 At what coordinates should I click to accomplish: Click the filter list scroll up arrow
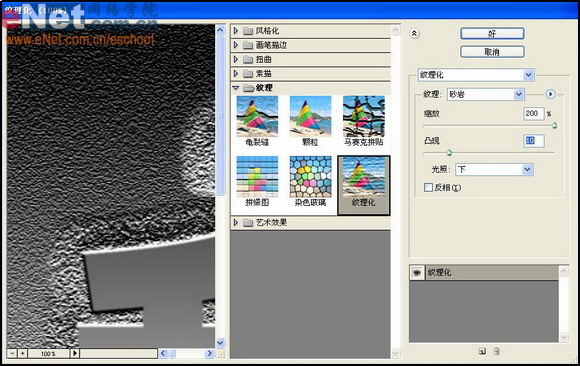pos(395,30)
